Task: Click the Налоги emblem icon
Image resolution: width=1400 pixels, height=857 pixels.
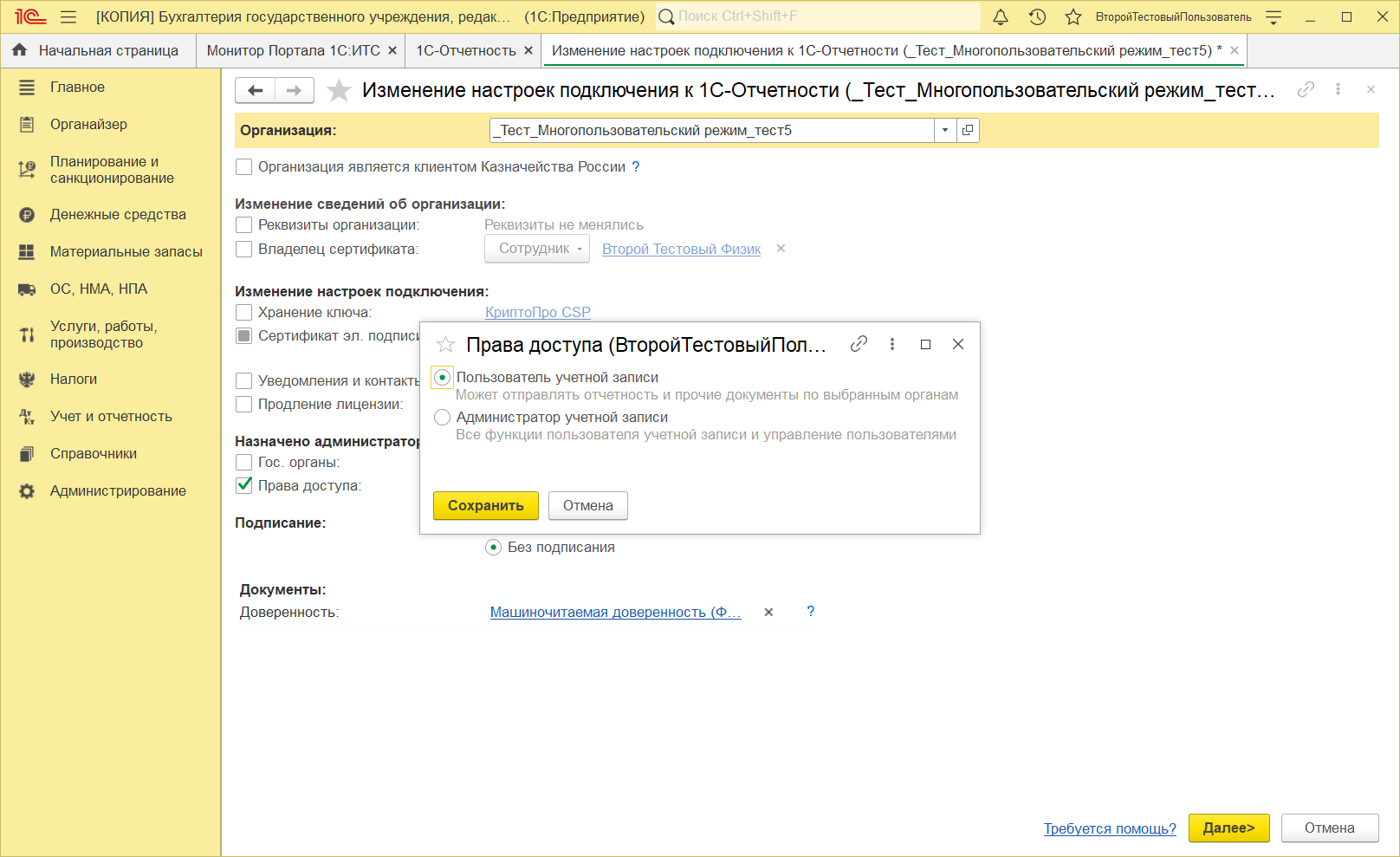Action: click(27, 380)
